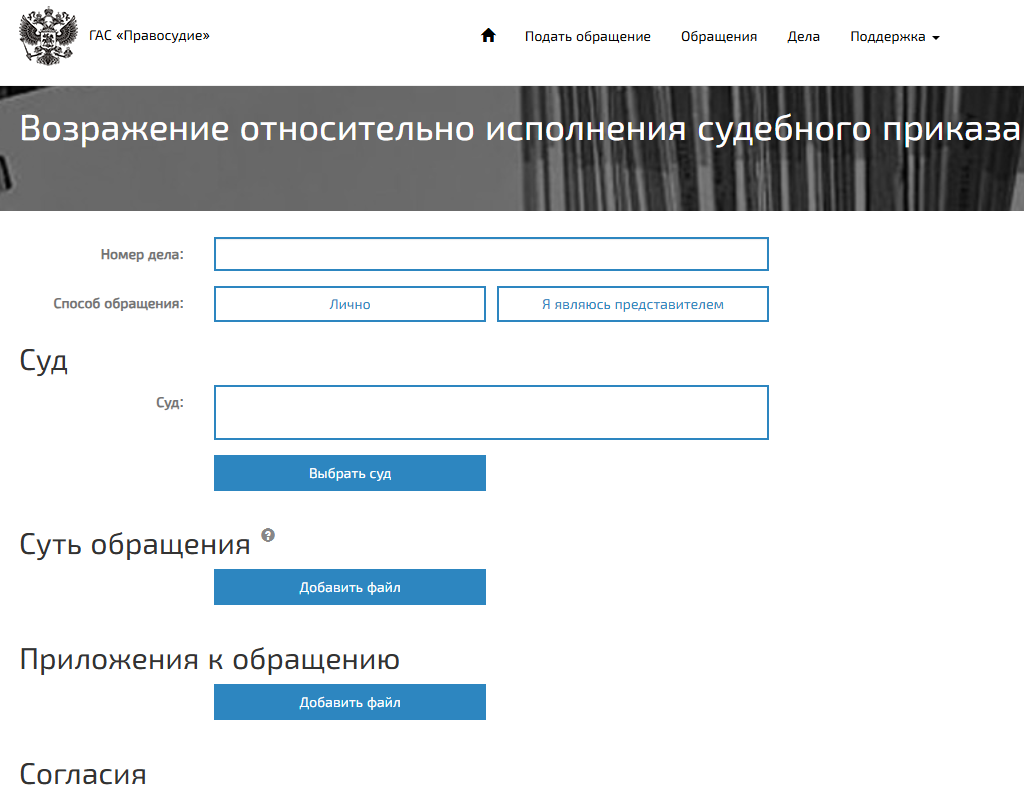Click inside the Номер дела field
The height and width of the screenshot is (802, 1024).
point(490,253)
